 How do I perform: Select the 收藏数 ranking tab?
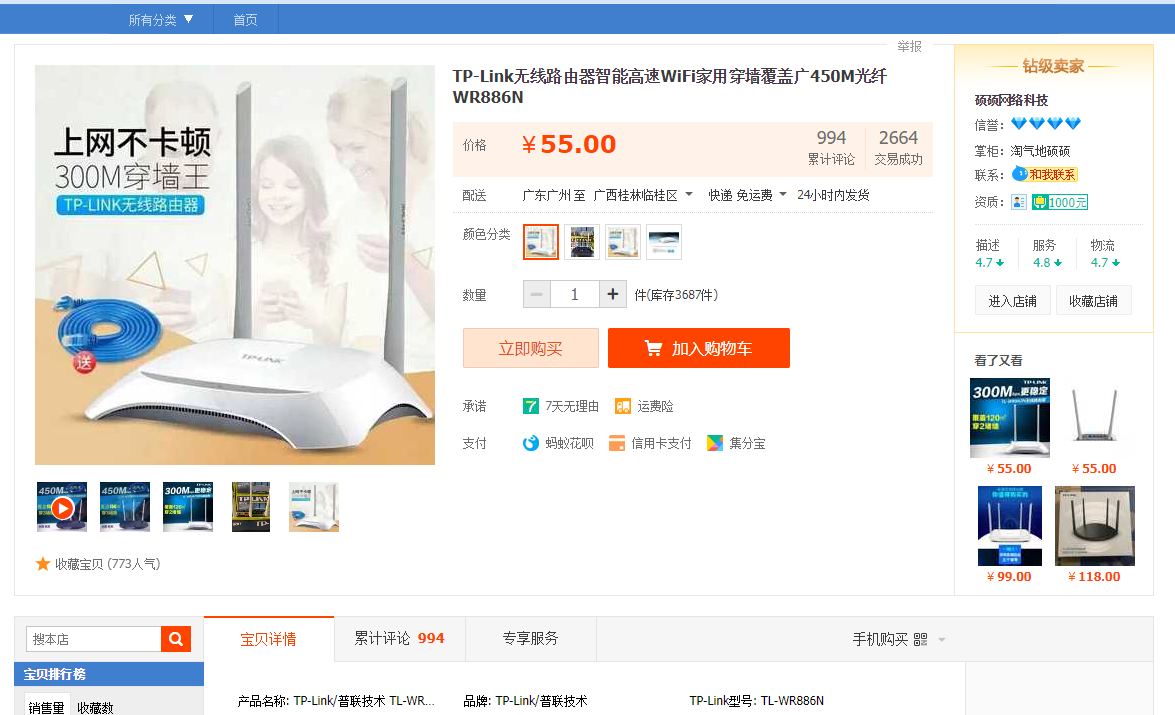[x=95, y=708]
